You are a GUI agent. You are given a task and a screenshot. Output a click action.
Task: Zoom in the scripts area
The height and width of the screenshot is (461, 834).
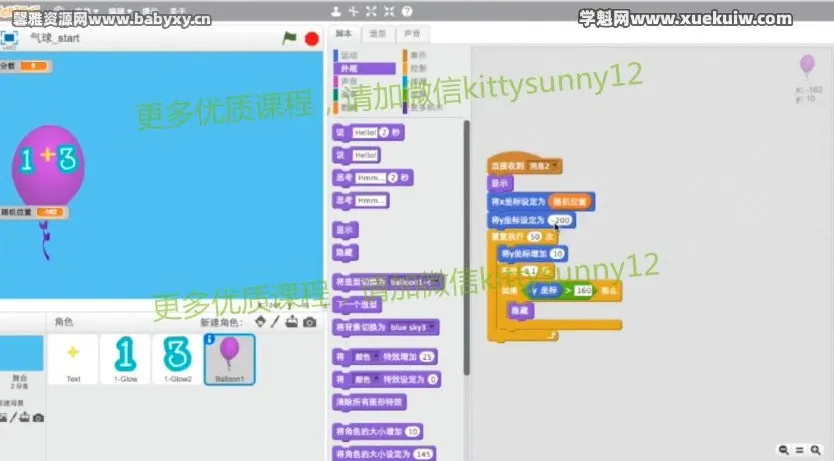[817, 450]
